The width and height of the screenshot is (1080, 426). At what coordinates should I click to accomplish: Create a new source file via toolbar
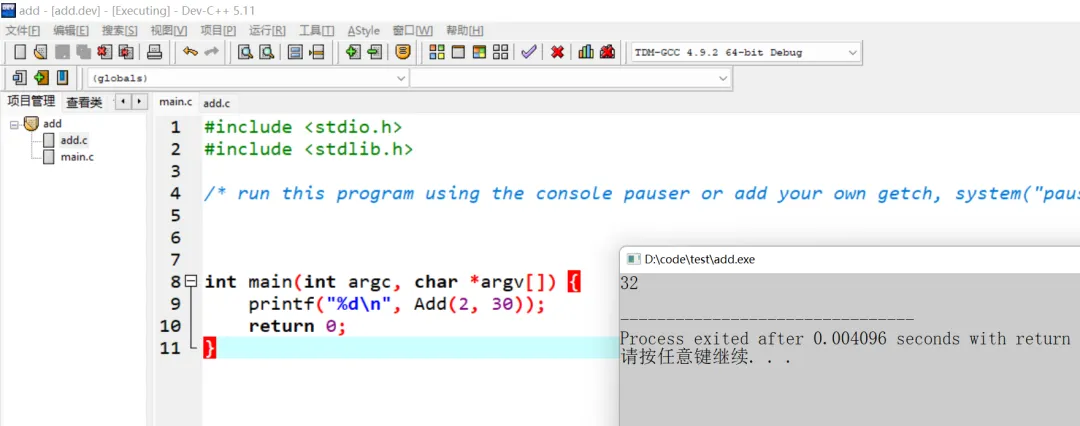click(x=20, y=52)
